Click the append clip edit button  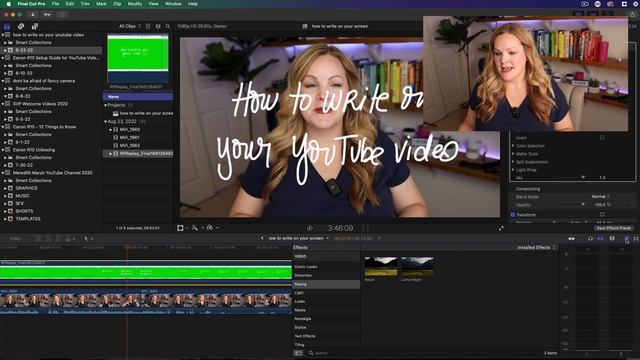click(x=58, y=238)
